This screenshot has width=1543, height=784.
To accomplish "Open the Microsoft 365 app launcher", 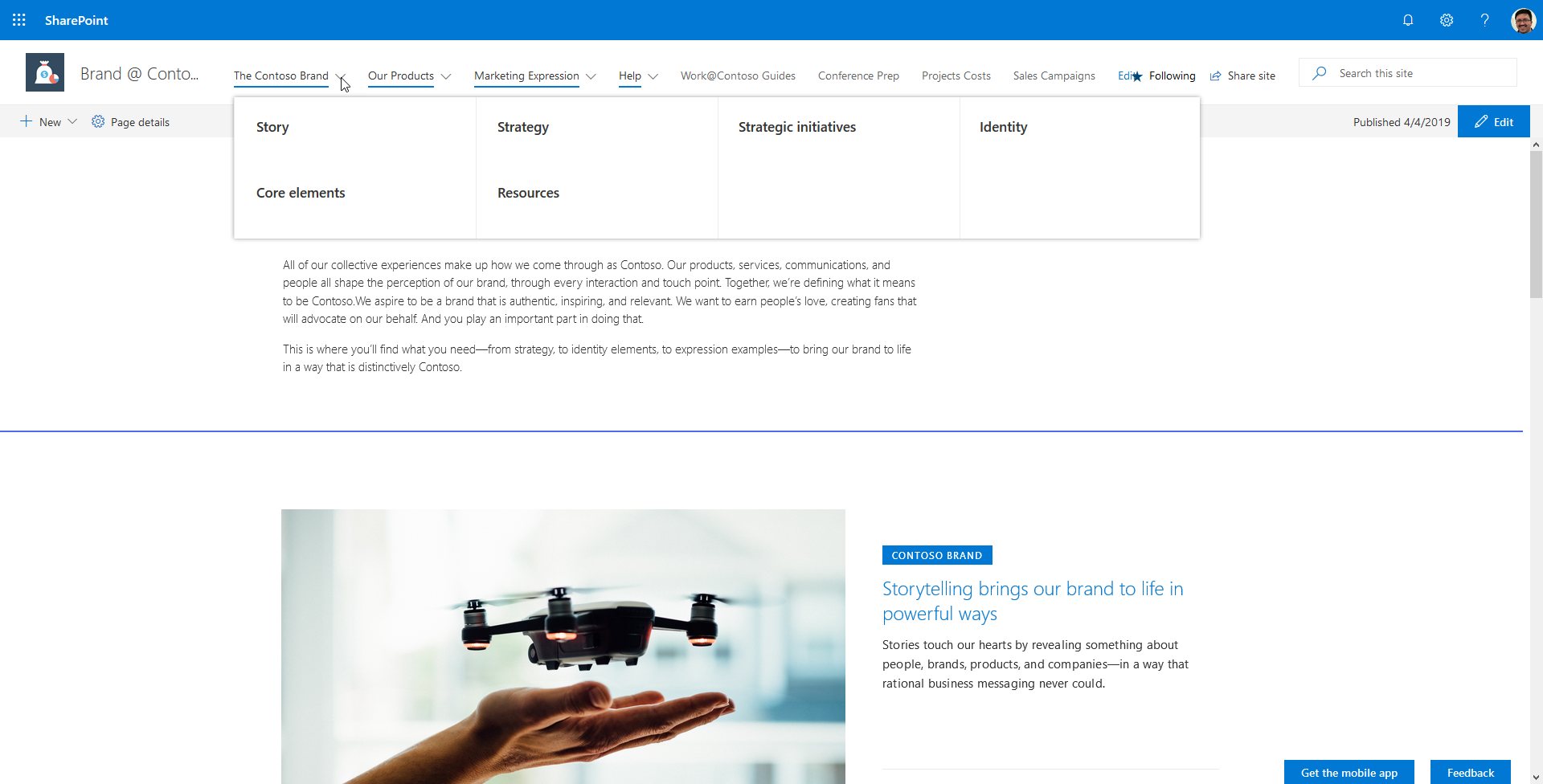I will point(19,20).
